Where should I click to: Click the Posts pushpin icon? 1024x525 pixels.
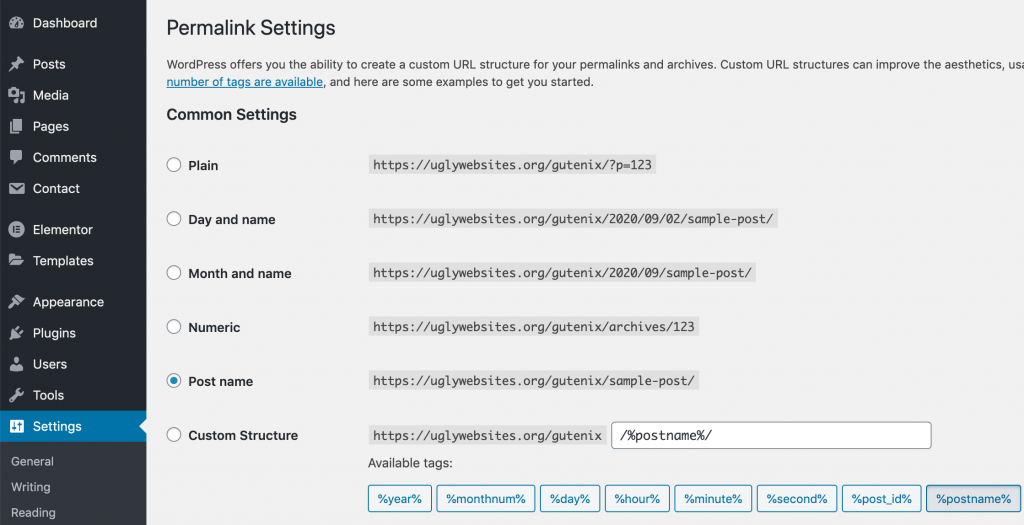point(16,64)
